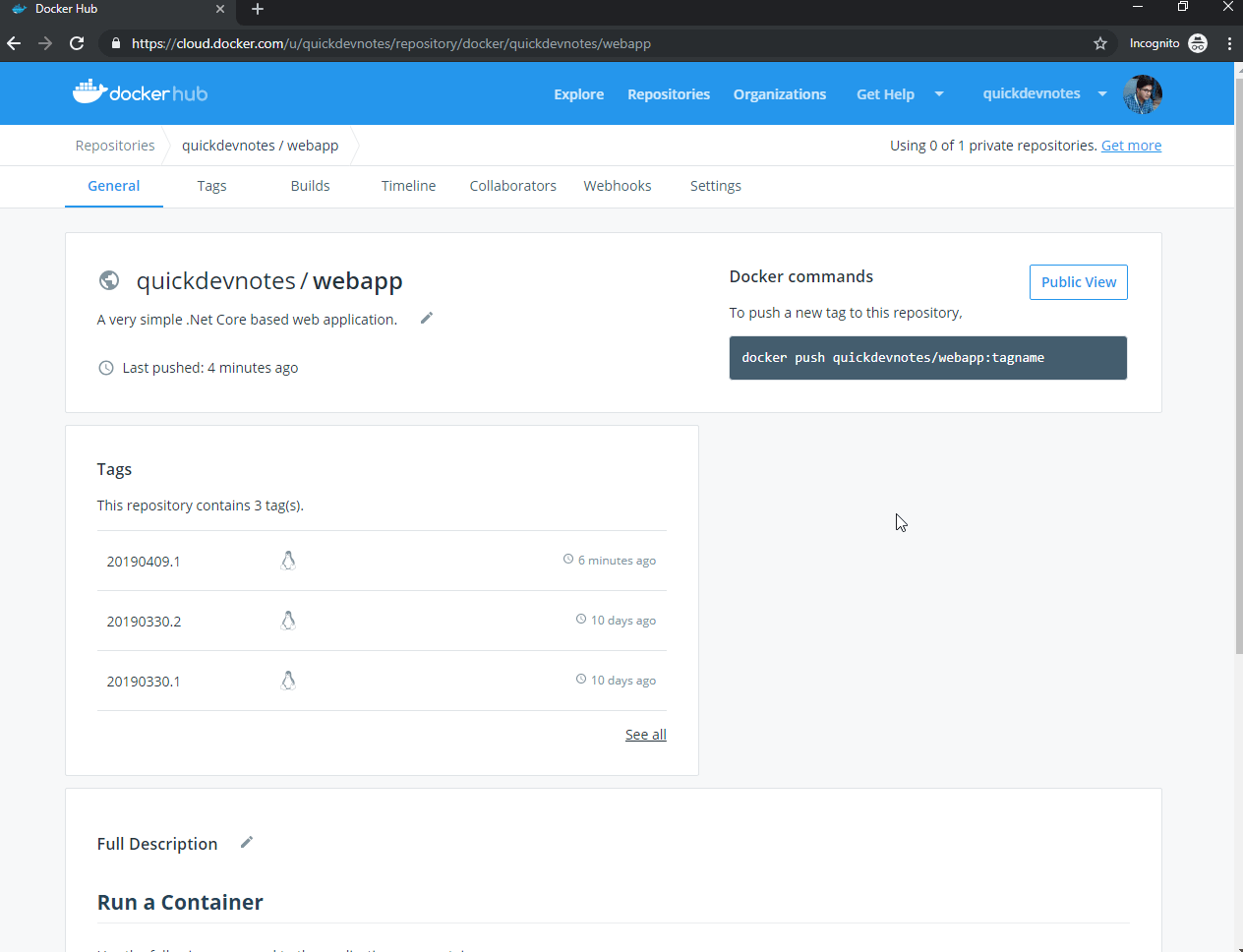Click '10 days ago' for tag 20190330.2
Image resolution: width=1243 pixels, height=952 pixels.
[623, 621]
